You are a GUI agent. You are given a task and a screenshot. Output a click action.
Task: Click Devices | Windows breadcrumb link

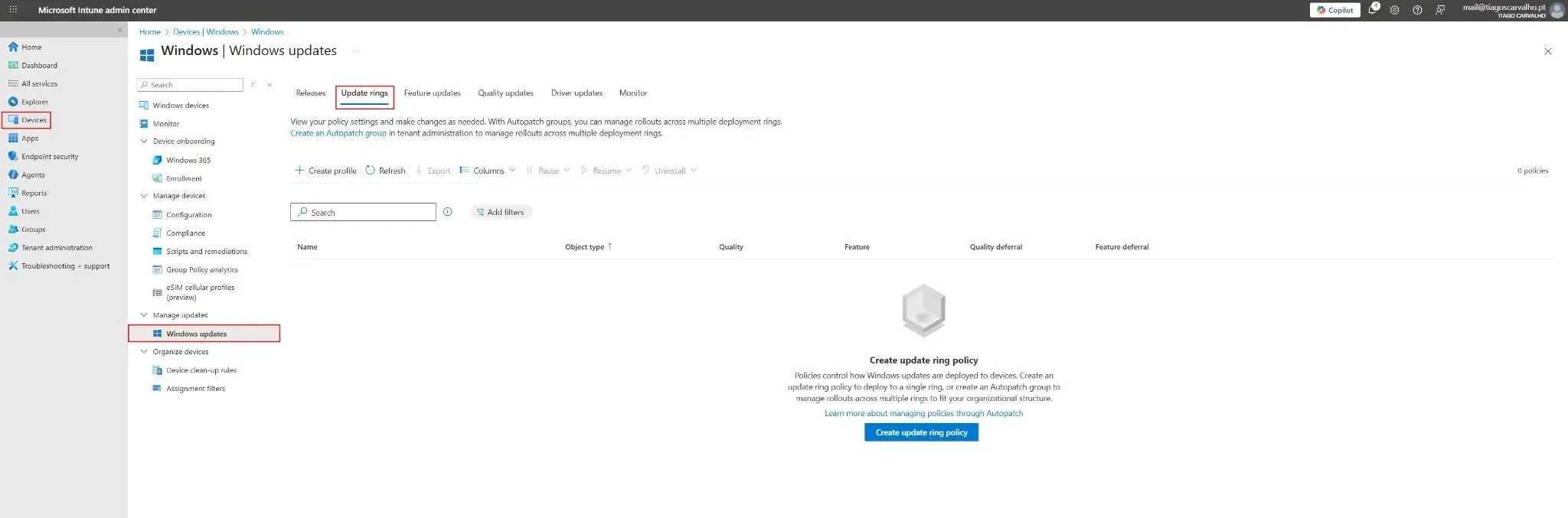206,32
